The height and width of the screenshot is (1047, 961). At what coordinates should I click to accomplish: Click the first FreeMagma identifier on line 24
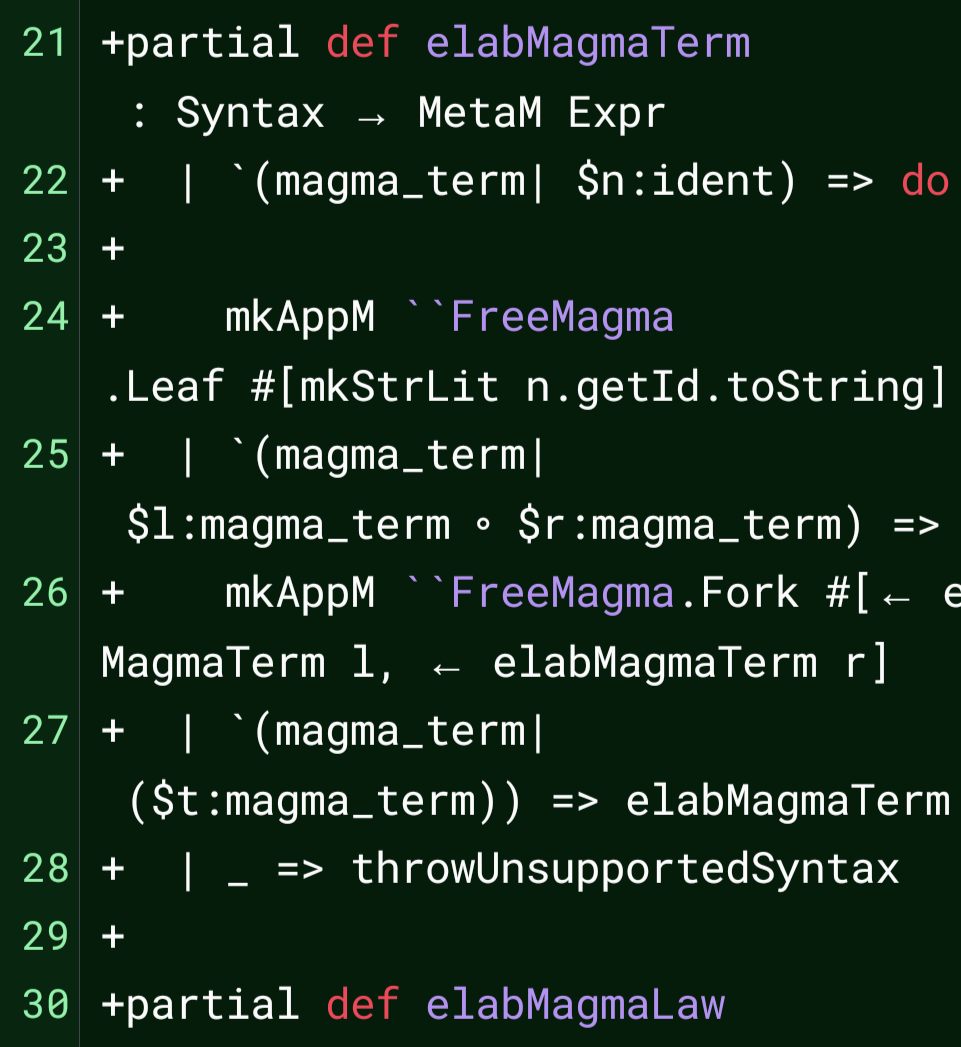point(562,317)
